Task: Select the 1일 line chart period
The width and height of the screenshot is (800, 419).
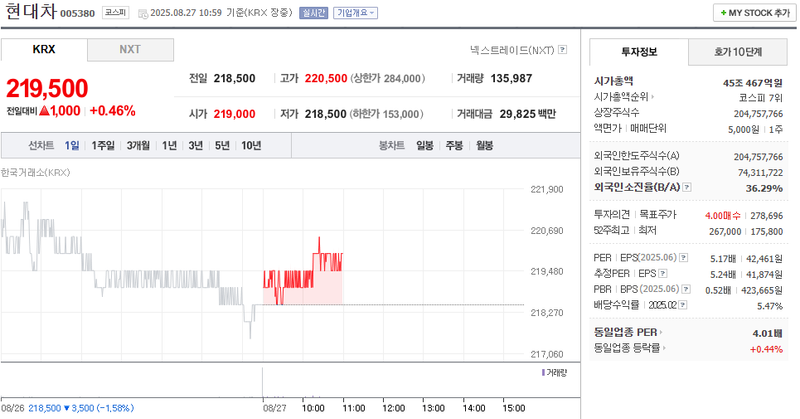Action: tap(72, 145)
